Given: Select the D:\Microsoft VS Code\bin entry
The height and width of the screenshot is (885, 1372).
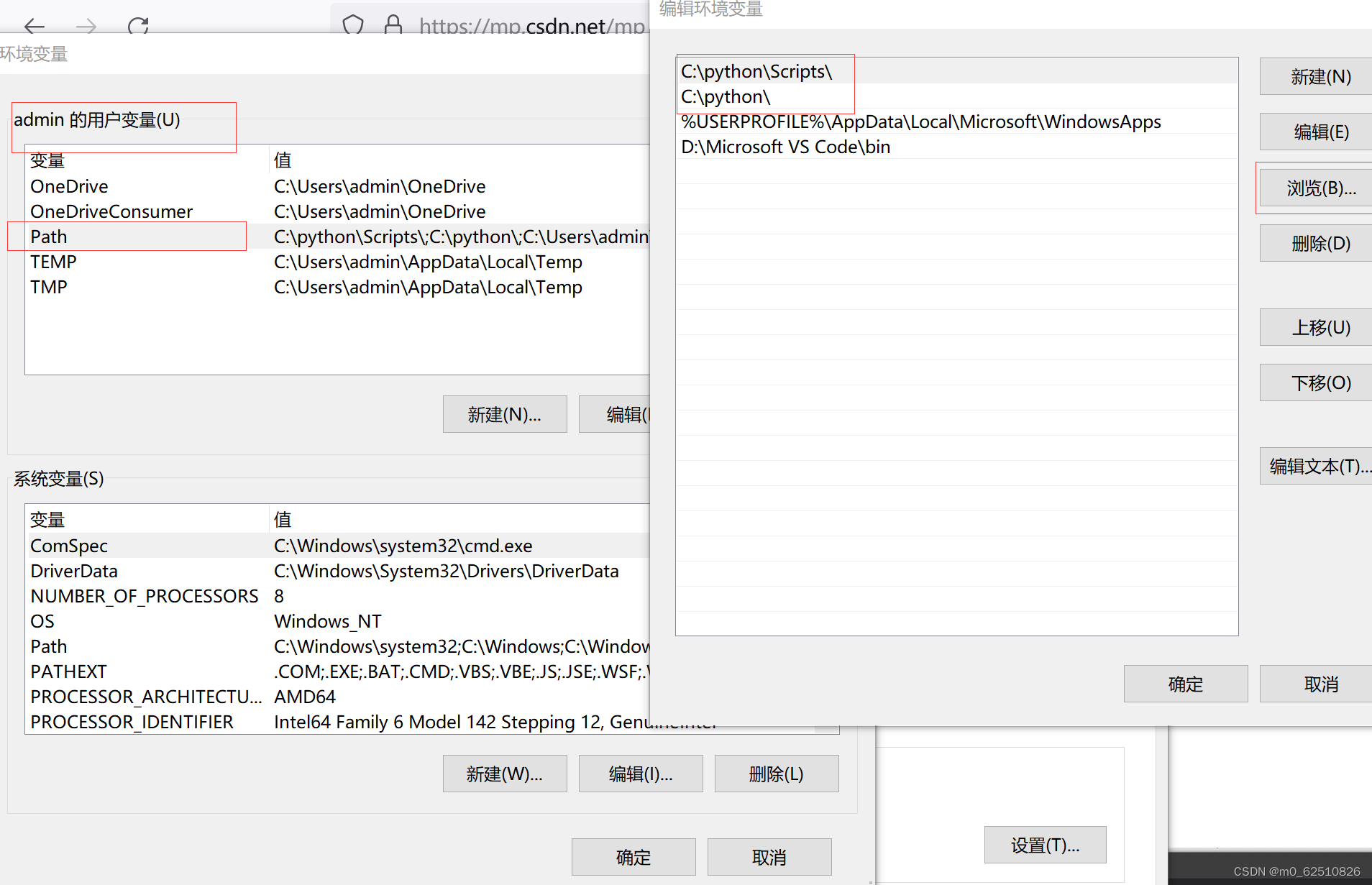Looking at the screenshot, I should (786, 147).
